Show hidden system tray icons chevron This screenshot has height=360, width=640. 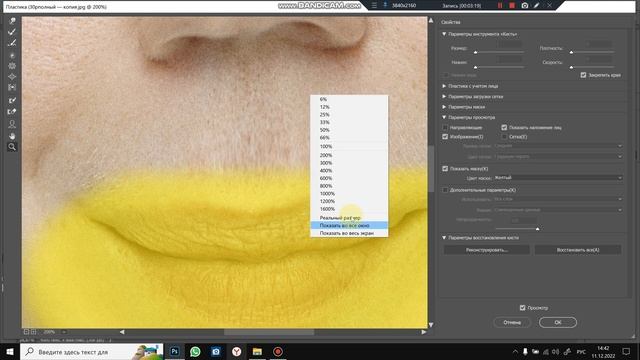(x=515, y=351)
